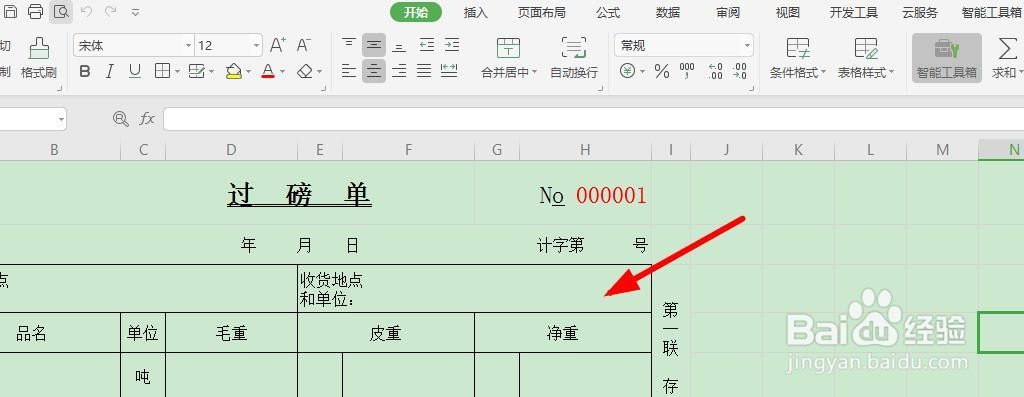Open number format dropdown 常规
The height and width of the screenshot is (397, 1024).
click(747, 46)
